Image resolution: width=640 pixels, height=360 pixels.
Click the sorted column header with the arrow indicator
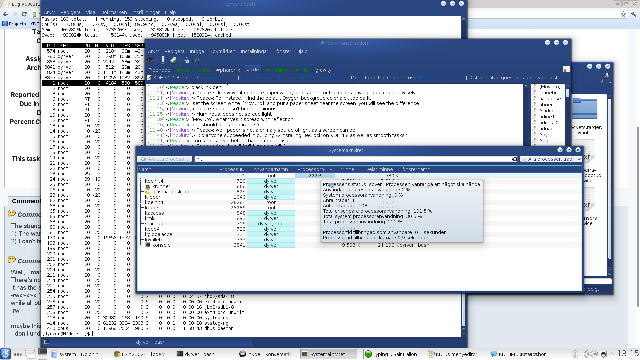[314, 169]
